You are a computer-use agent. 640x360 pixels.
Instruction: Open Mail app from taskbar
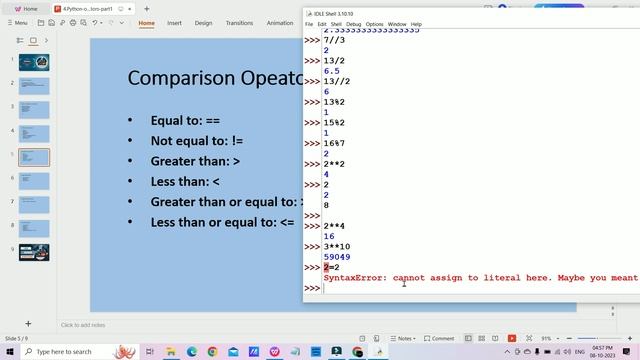[x=233, y=351]
